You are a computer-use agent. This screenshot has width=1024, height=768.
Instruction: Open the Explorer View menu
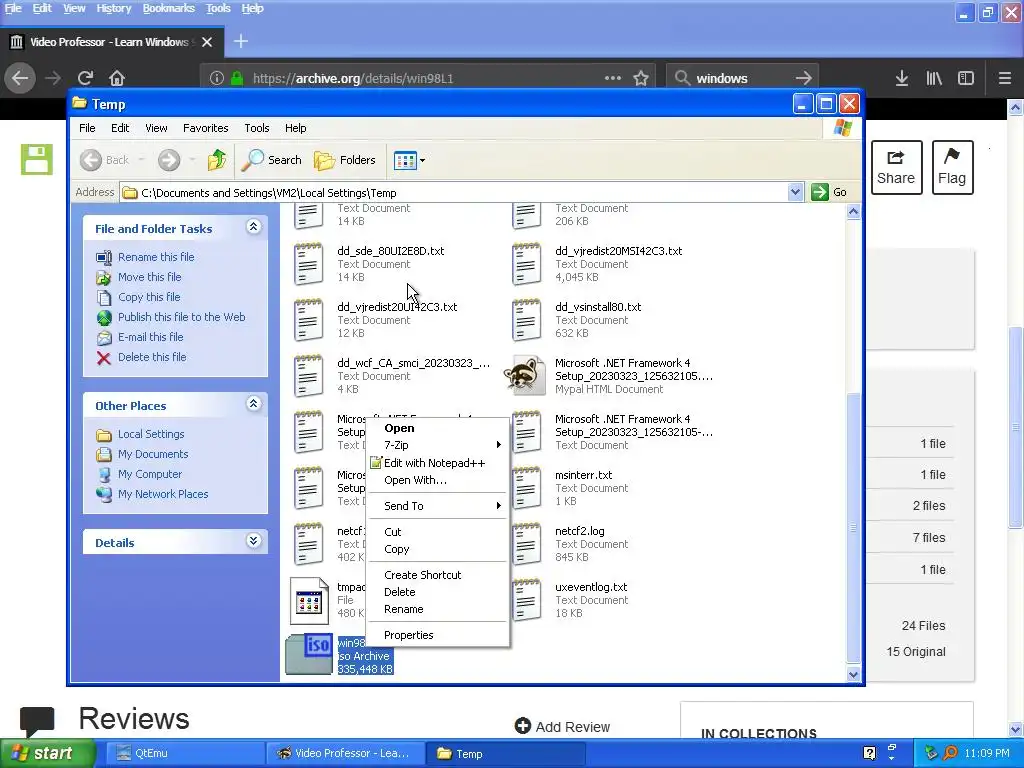[x=156, y=128]
